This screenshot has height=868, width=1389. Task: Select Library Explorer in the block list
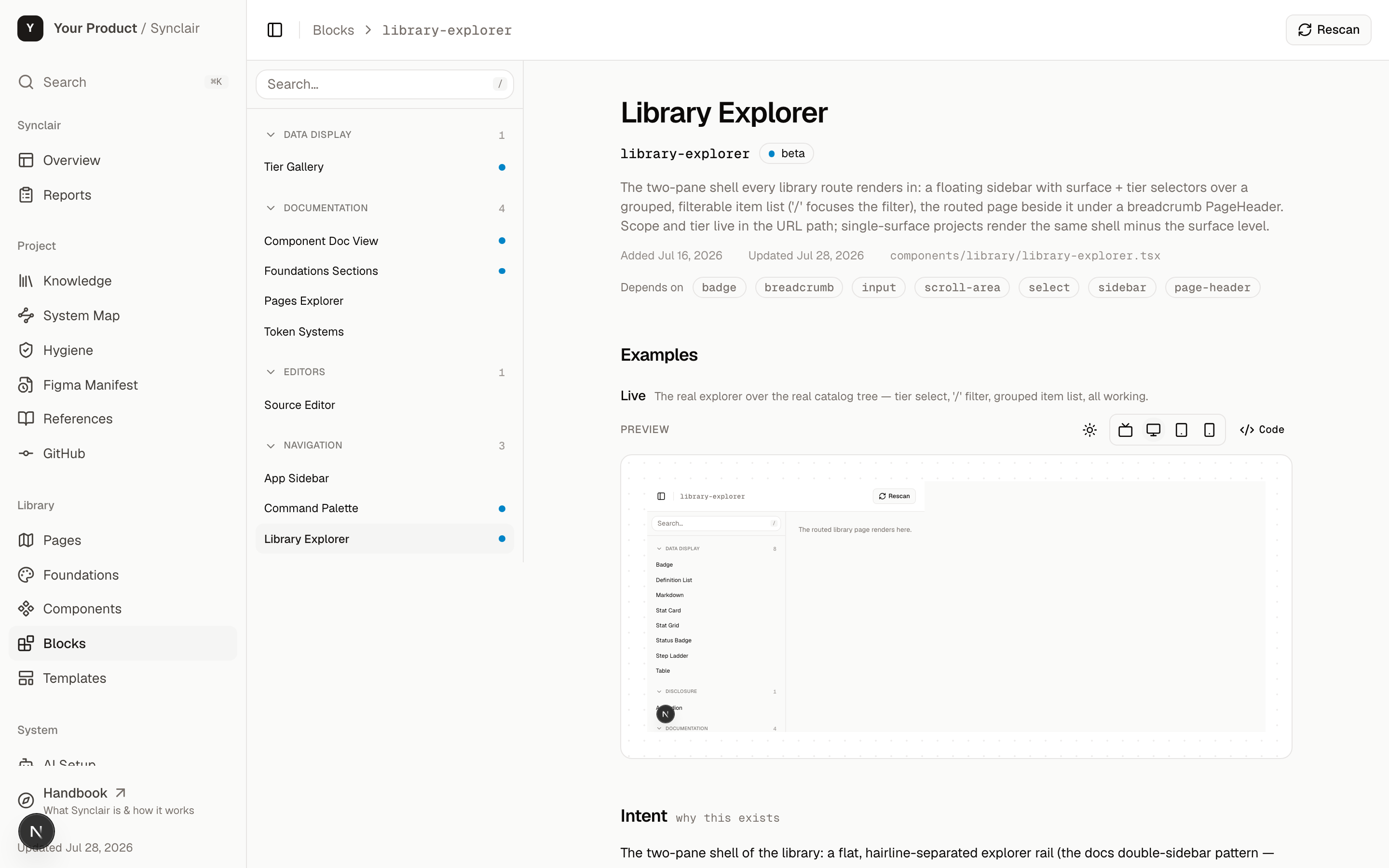point(384,539)
